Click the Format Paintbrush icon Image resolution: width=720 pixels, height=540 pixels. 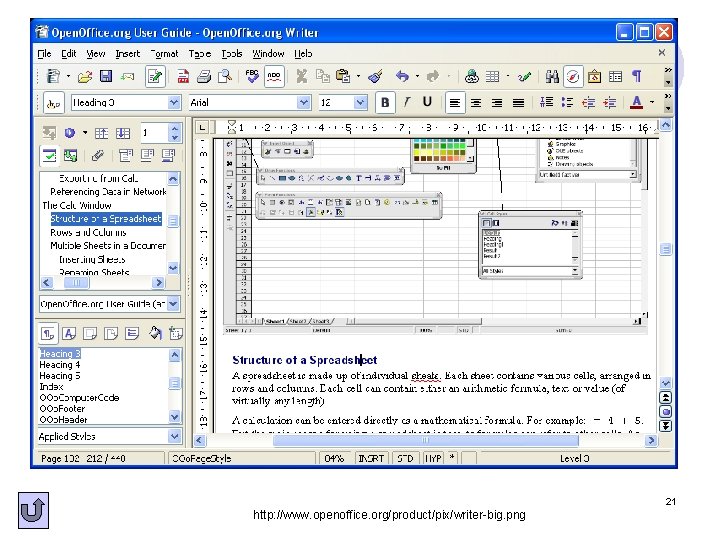tap(376, 76)
